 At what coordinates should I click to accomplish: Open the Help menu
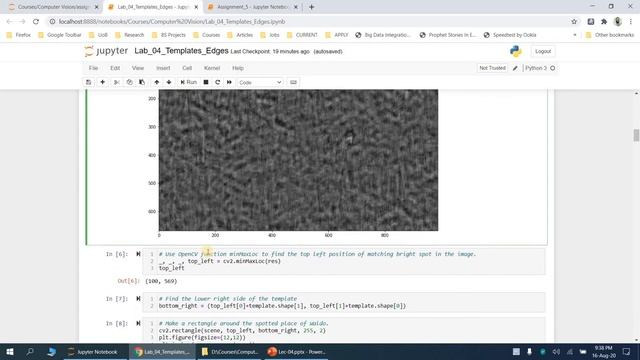[x=238, y=68]
